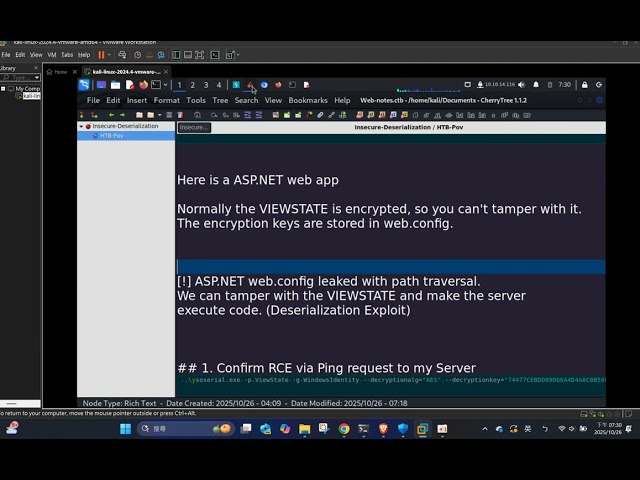Click the find in nodes toolbar icon

[x=197, y=115]
